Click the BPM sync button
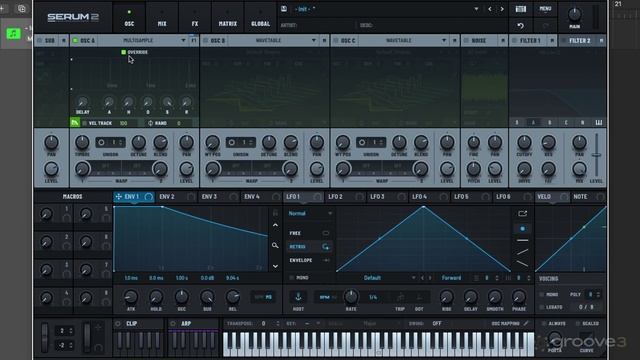This screenshot has width=640, height=360. pyautogui.click(x=325, y=297)
